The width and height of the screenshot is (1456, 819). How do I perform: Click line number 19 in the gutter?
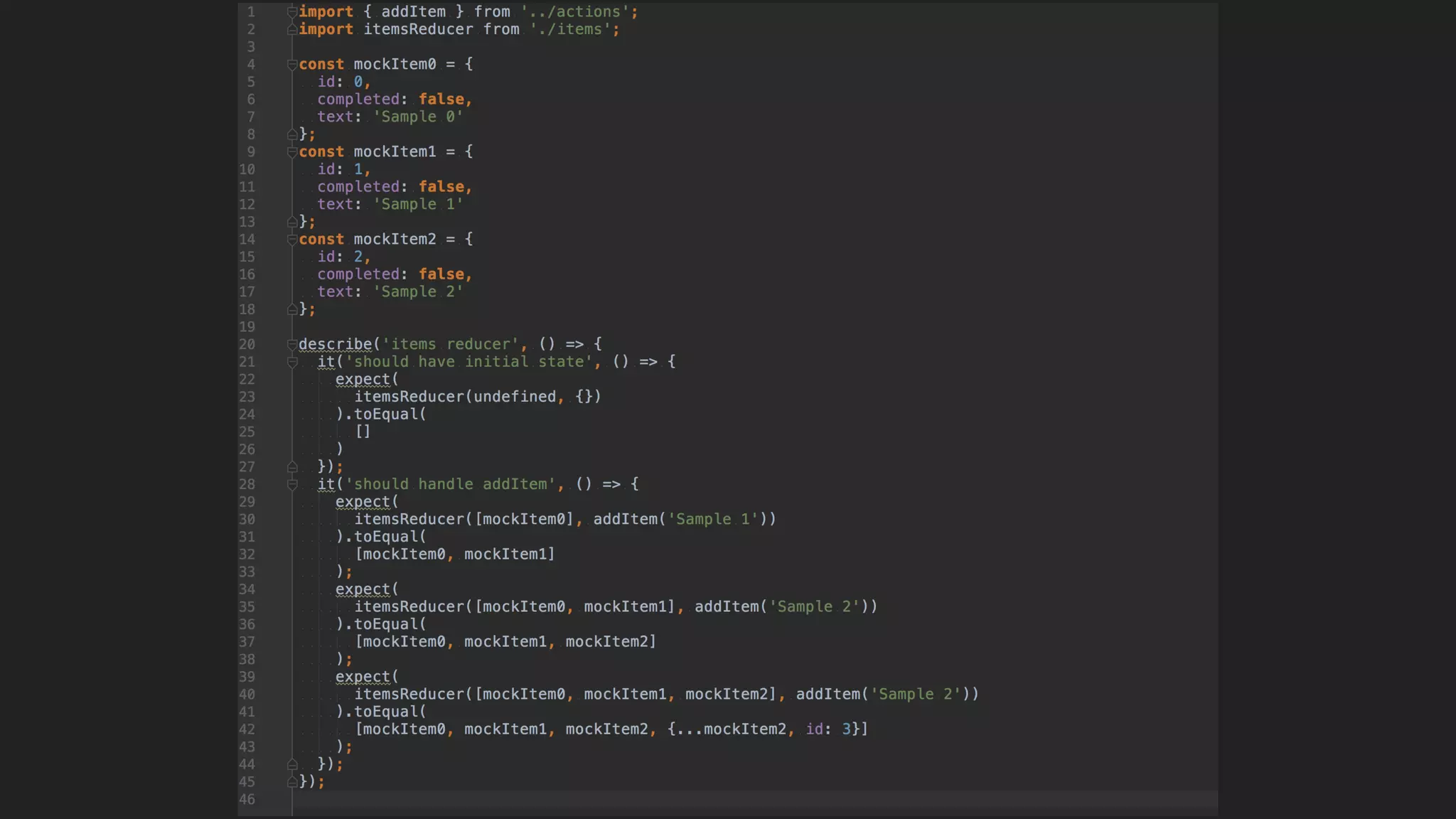coord(247,327)
